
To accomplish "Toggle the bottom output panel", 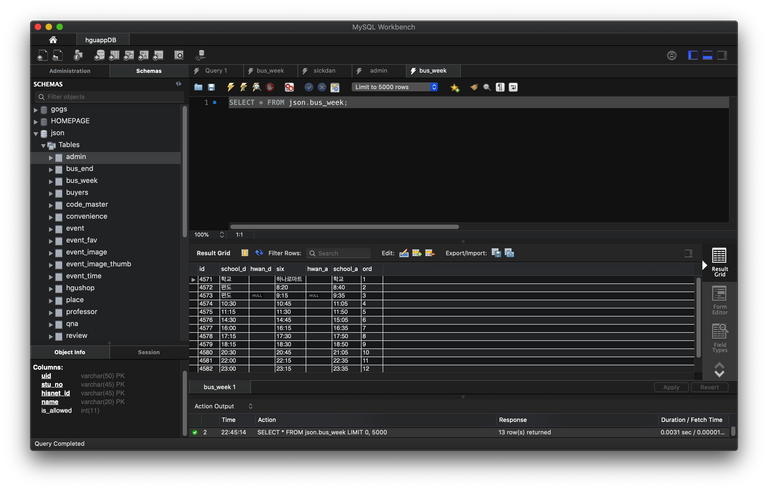I will pyautogui.click(x=707, y=55).
